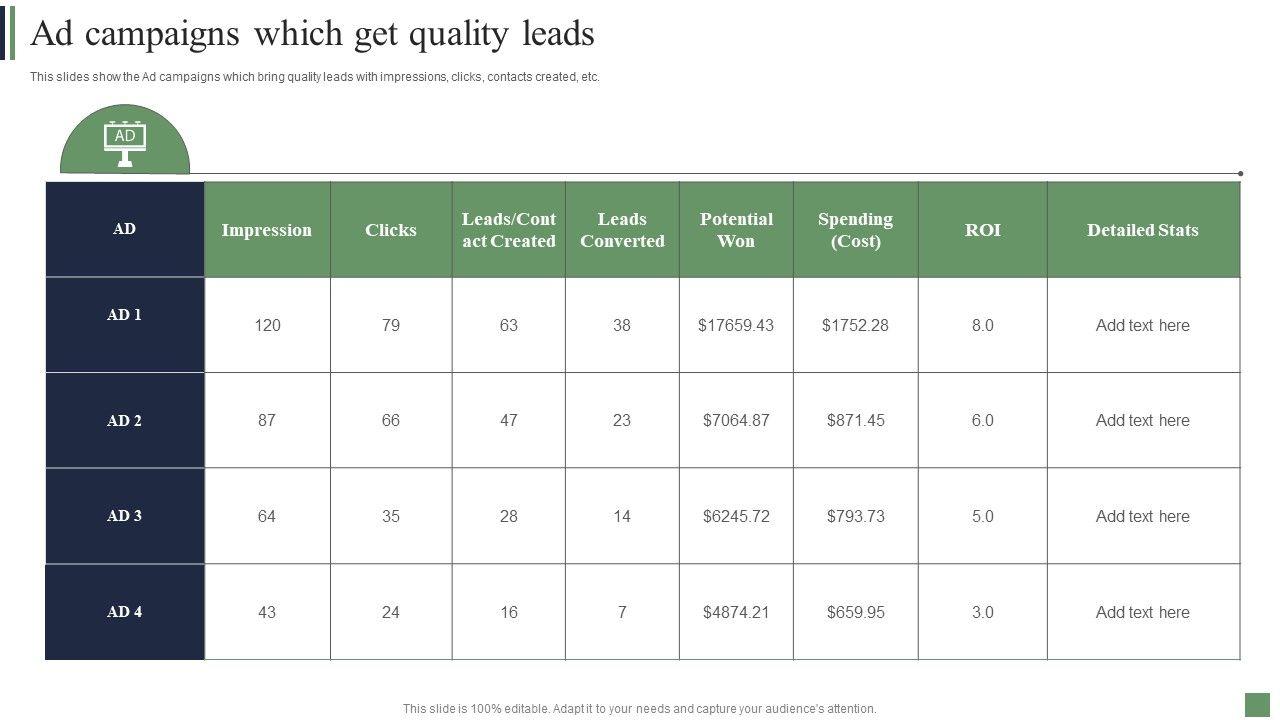1280x720 pixels.
Task: Select the Clicks column header
Action: point(391,230)
